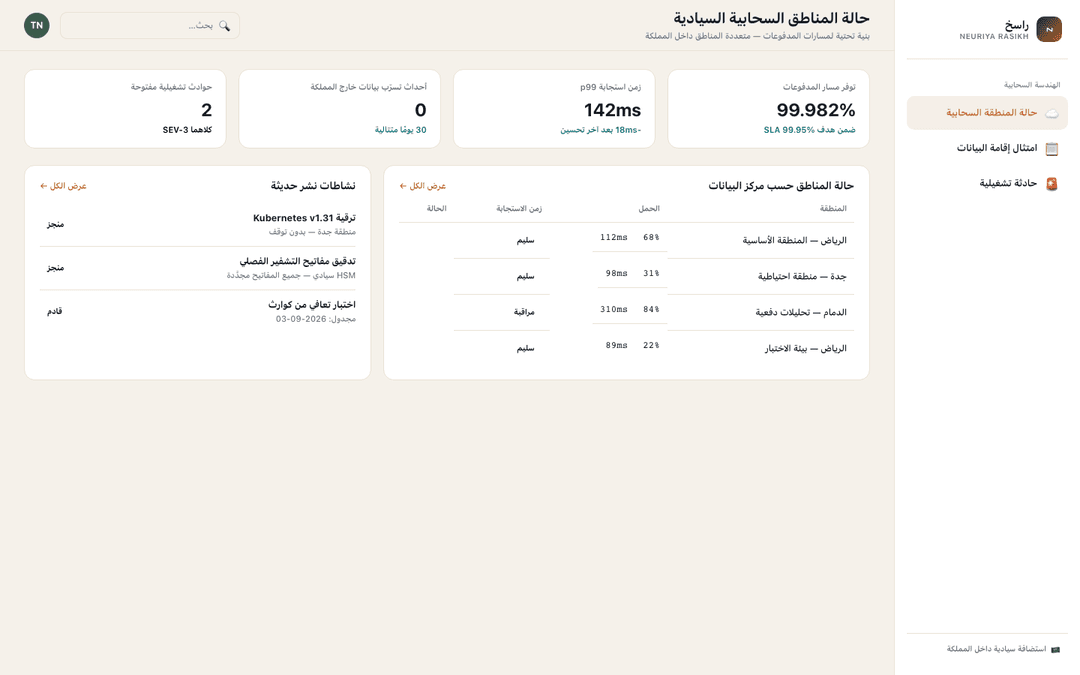Open the تدقيق مفاتيح التشفير الفصلي activity
The image size is (1080, 675).
[x=298, y=262]
